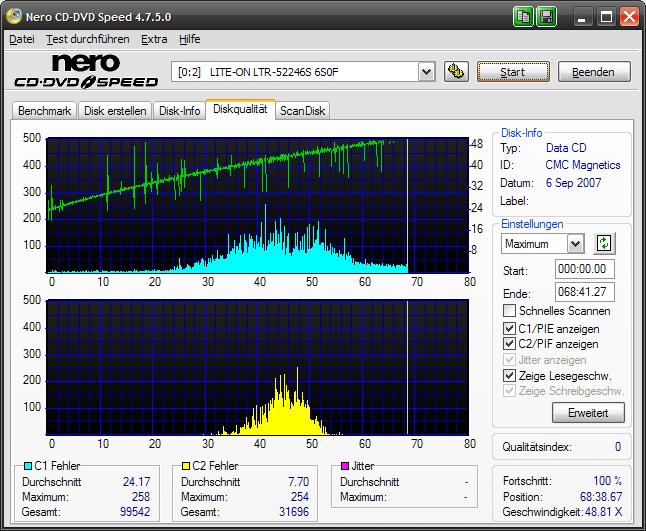Click the Start button
This screenshot has height=531, width=646.
(x=513, y=72)
